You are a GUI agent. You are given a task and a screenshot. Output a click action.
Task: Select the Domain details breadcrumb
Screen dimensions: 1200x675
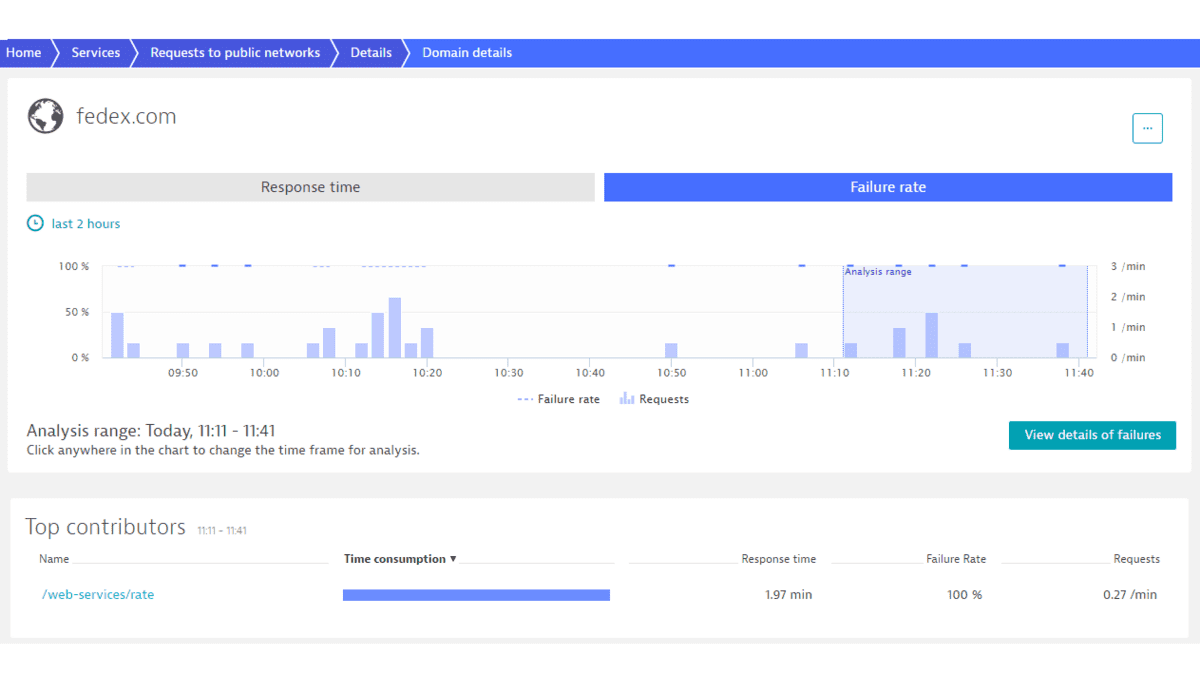[x=466, y=52]
